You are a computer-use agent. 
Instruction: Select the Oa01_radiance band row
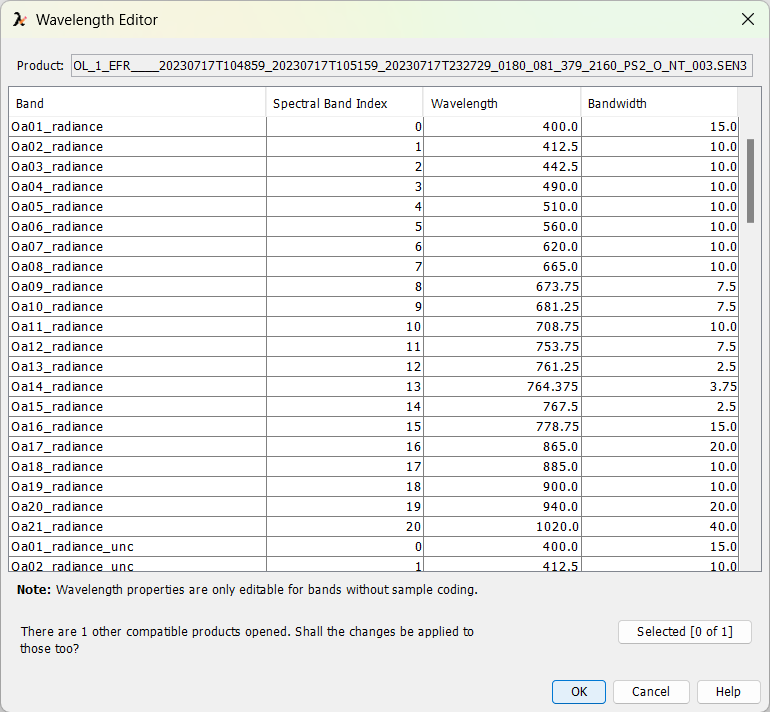coord(137,127)
